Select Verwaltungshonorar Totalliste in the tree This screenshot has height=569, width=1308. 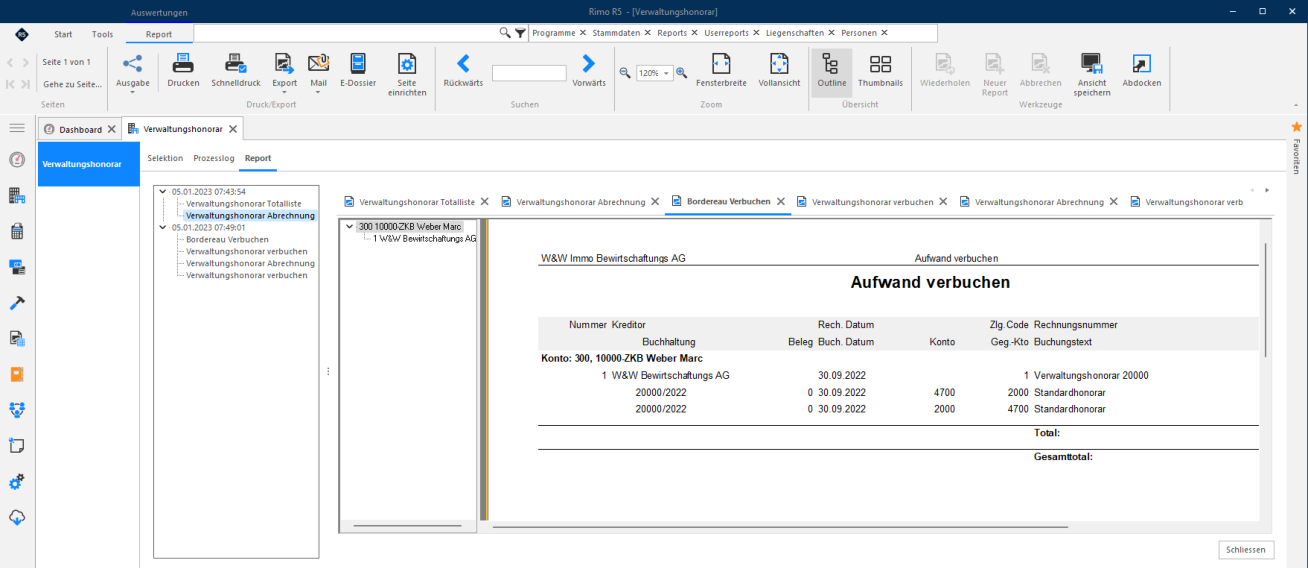[244, 203]
